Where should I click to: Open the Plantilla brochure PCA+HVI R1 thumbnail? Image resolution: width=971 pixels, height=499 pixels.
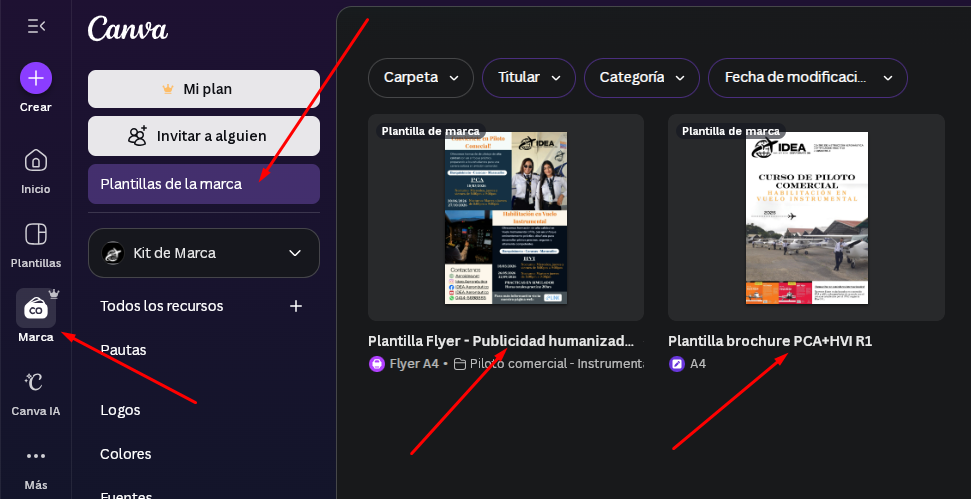(x=806, y=217)
